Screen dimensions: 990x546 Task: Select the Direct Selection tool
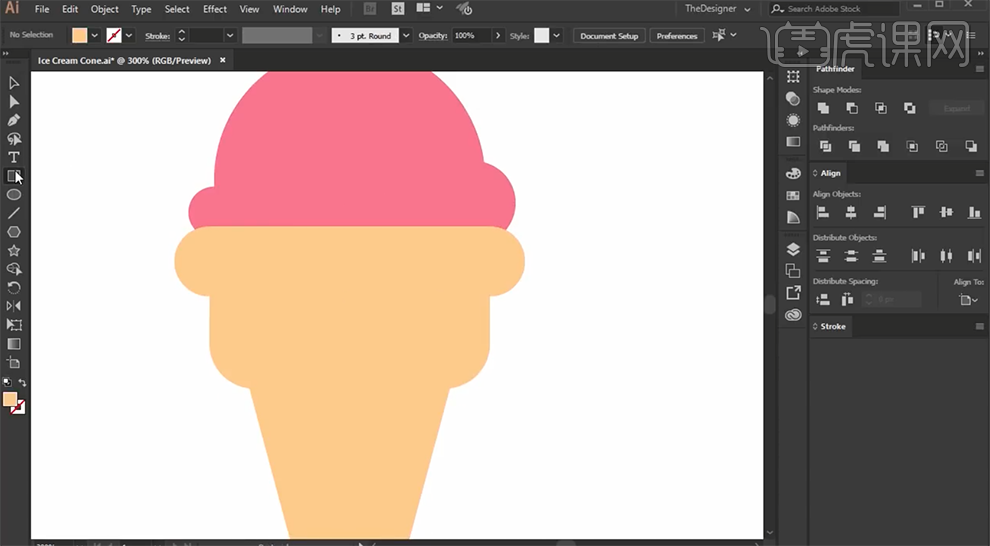(x=14, y=101)
